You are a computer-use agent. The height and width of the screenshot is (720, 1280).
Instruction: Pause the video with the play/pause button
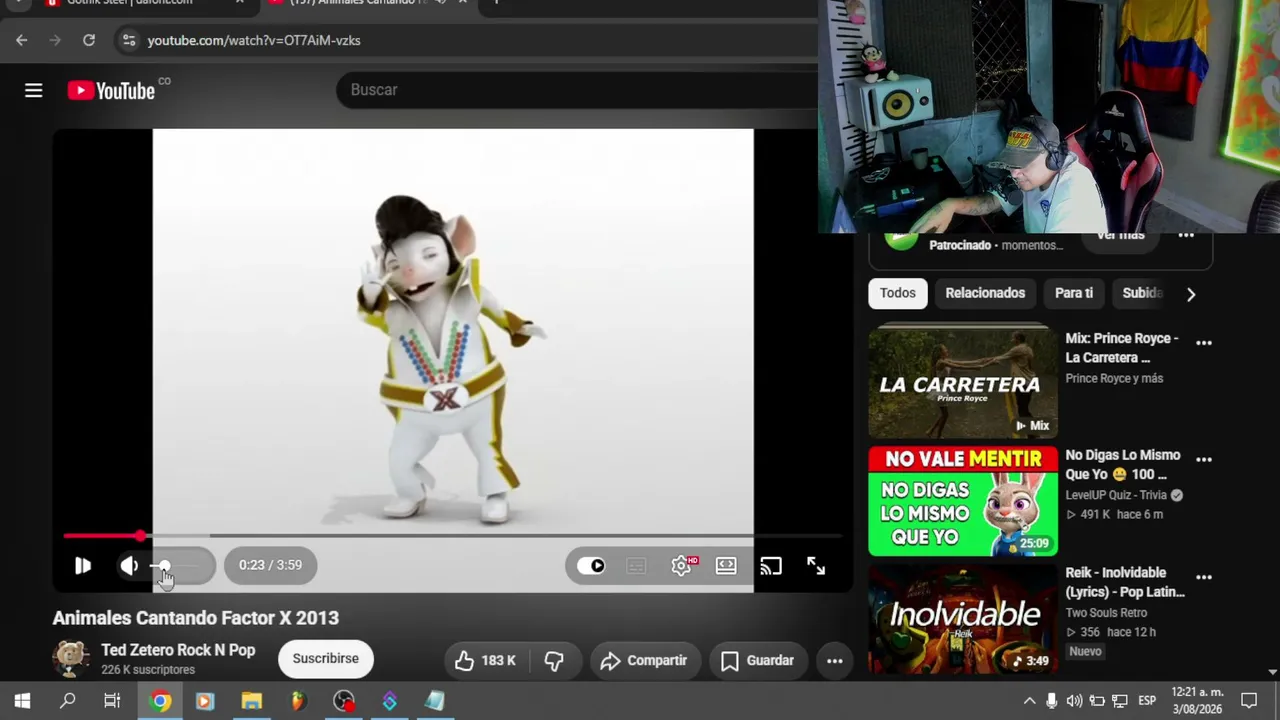[83, 566]
